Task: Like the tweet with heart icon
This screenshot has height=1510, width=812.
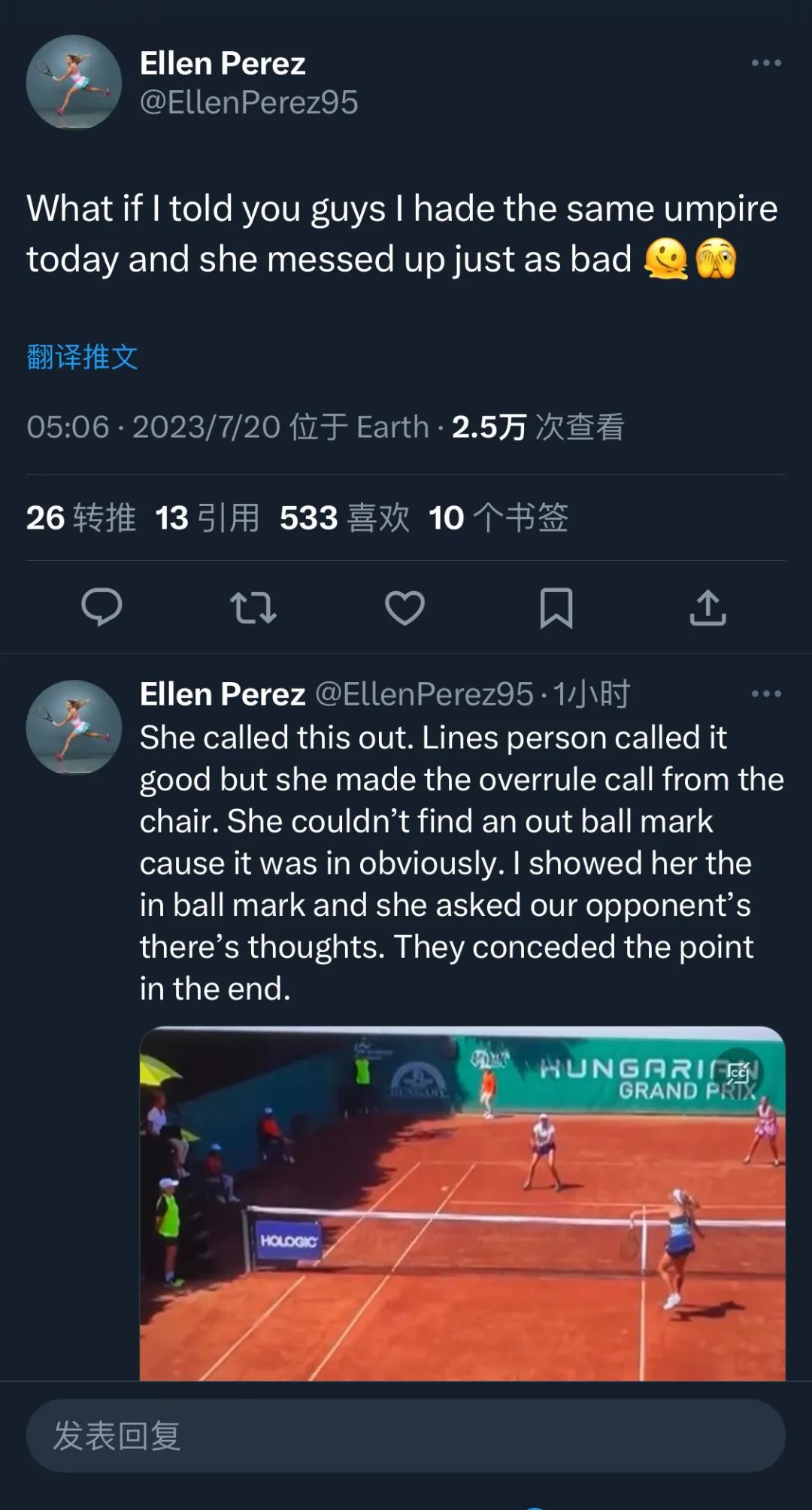Action: click(405, 608)
